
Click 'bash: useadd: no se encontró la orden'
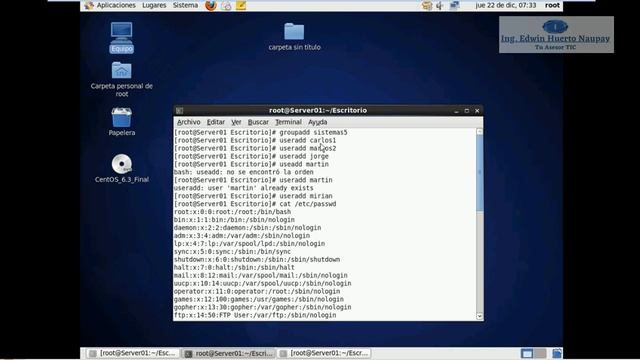244,172
